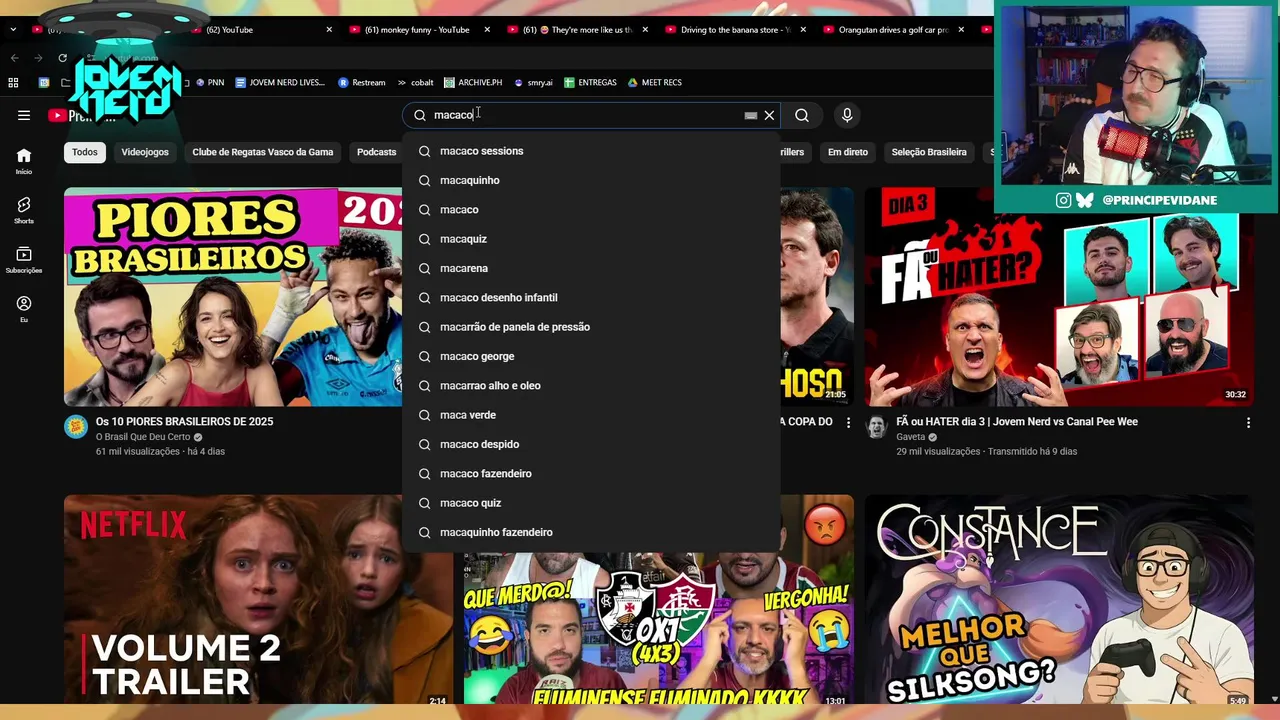Select the 'Podcasts' filter chip
Viewport: 1280px width, 720px height.
tap(376, 152)
